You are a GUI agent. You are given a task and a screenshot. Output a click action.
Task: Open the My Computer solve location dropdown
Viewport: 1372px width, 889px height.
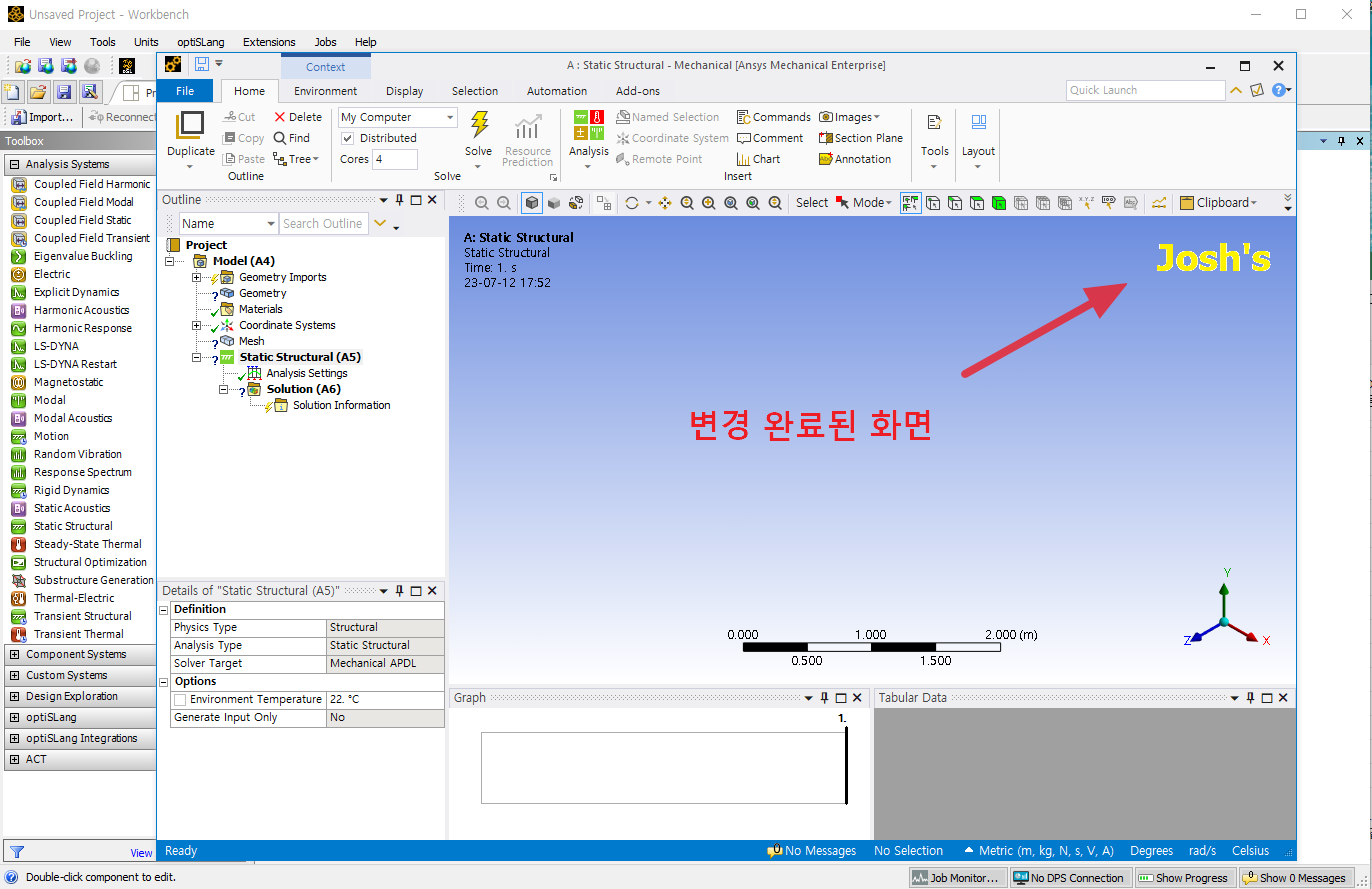pos(449,117)
